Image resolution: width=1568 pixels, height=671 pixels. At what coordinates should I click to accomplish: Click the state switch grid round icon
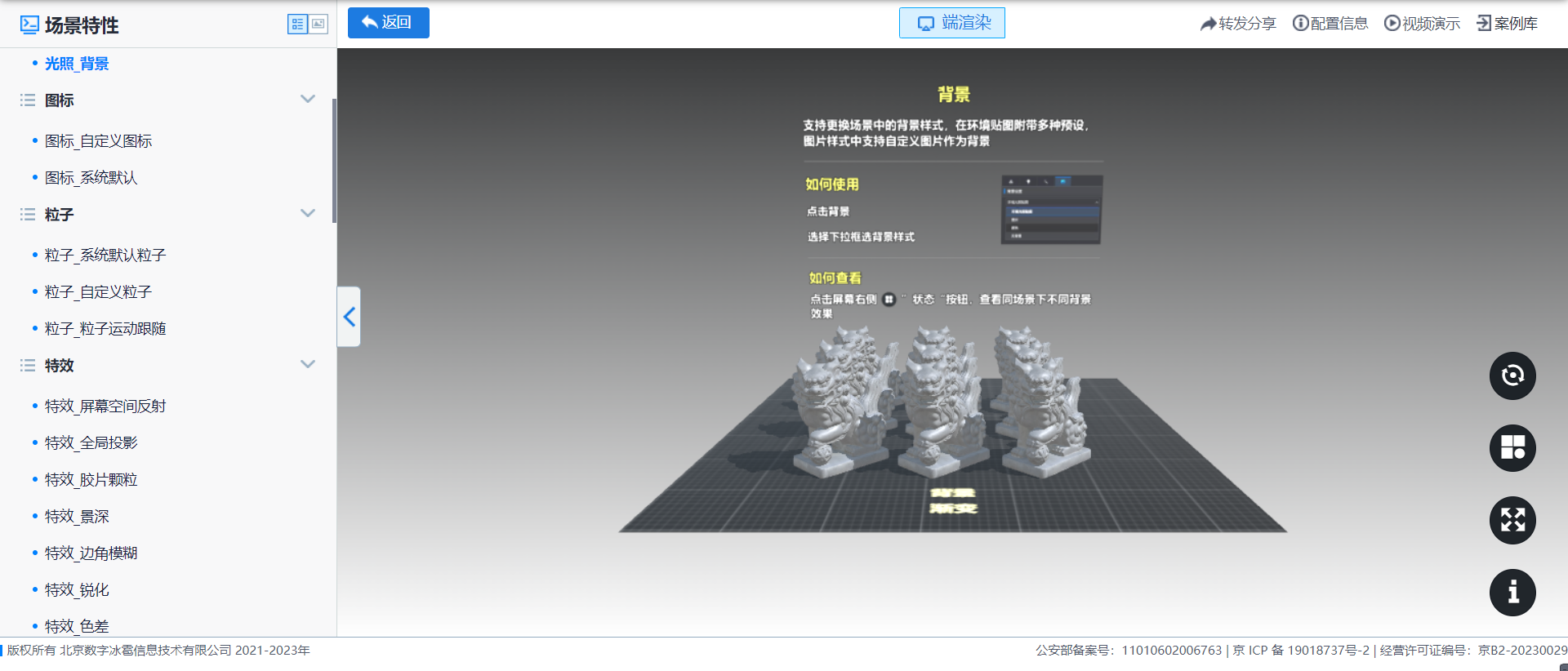coord(1512,448)
